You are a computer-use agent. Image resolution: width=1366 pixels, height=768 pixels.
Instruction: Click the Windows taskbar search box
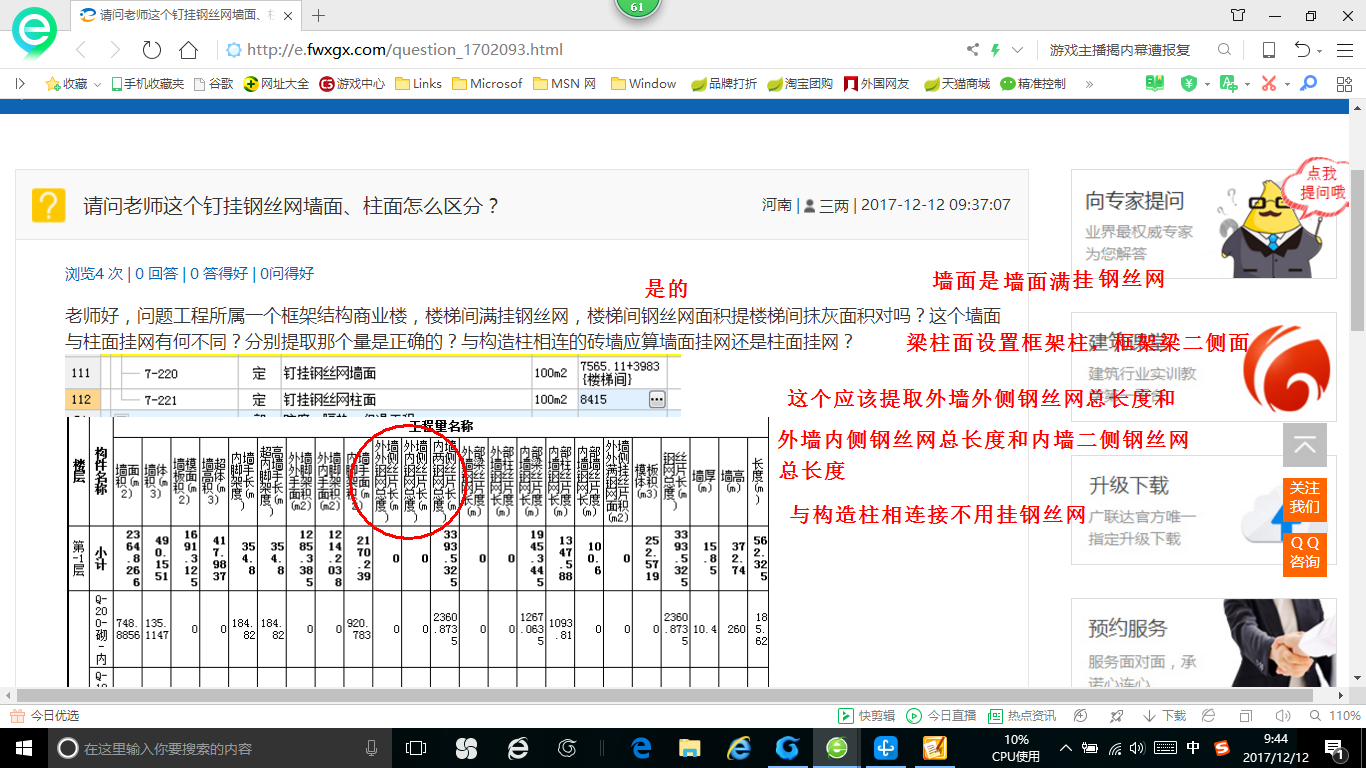(x=219, y=748)
